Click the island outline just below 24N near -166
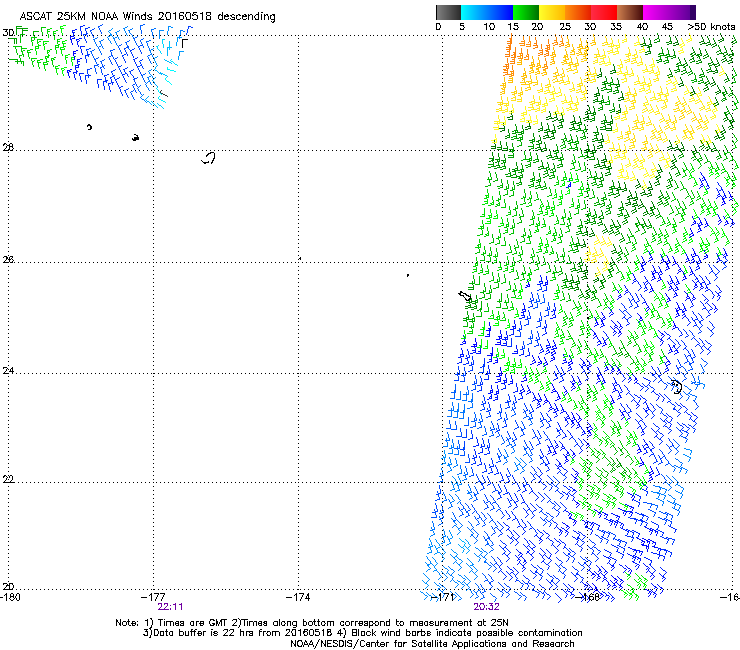The image size is (740, 650). [677, 387]
